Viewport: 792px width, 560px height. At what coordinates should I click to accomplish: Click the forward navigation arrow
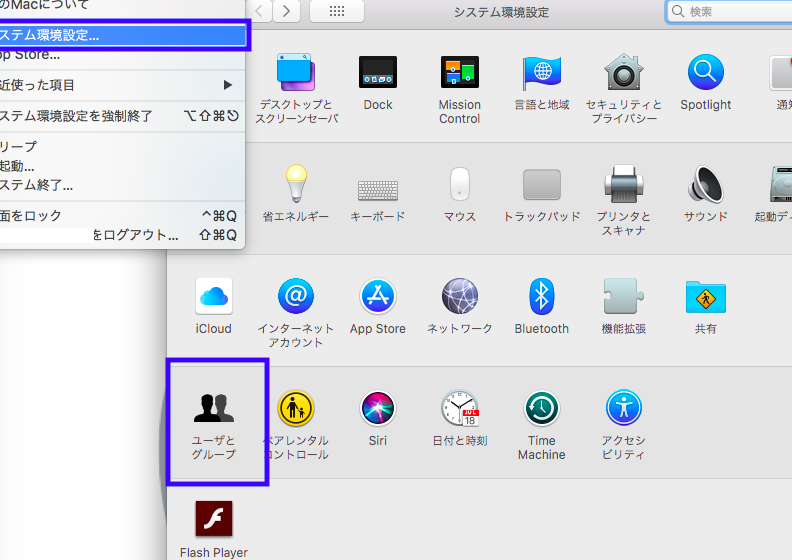click(x=286, y=11)
